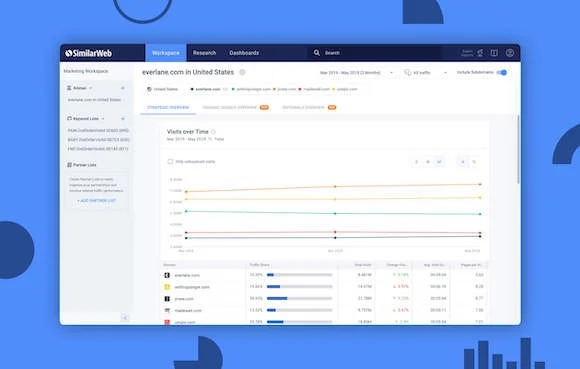Open the Dashboards tab
Viewport: 580px width, 369px height.
[244, 53]
